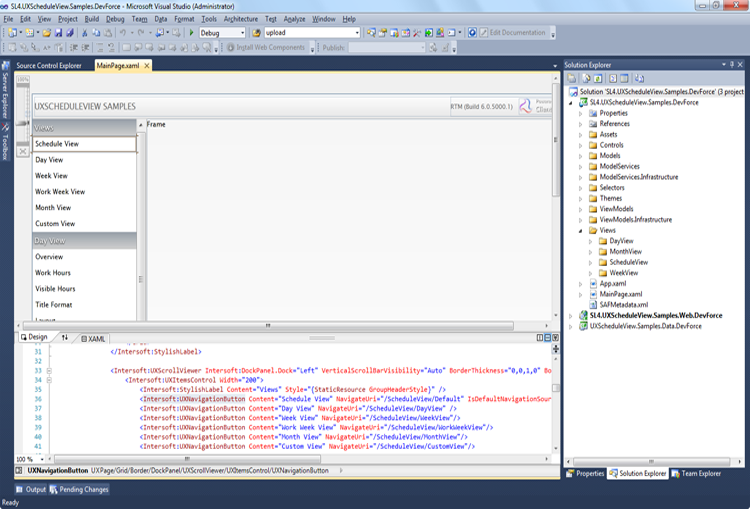The image size is (750, 509).
Task: Open the Properties tab at bottom right
Action: 585,474
